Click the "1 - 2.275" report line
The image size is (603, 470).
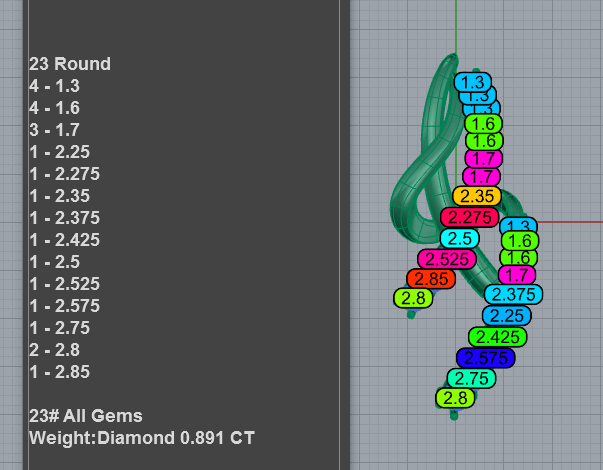pyautogui.click(x=64, y=174)
